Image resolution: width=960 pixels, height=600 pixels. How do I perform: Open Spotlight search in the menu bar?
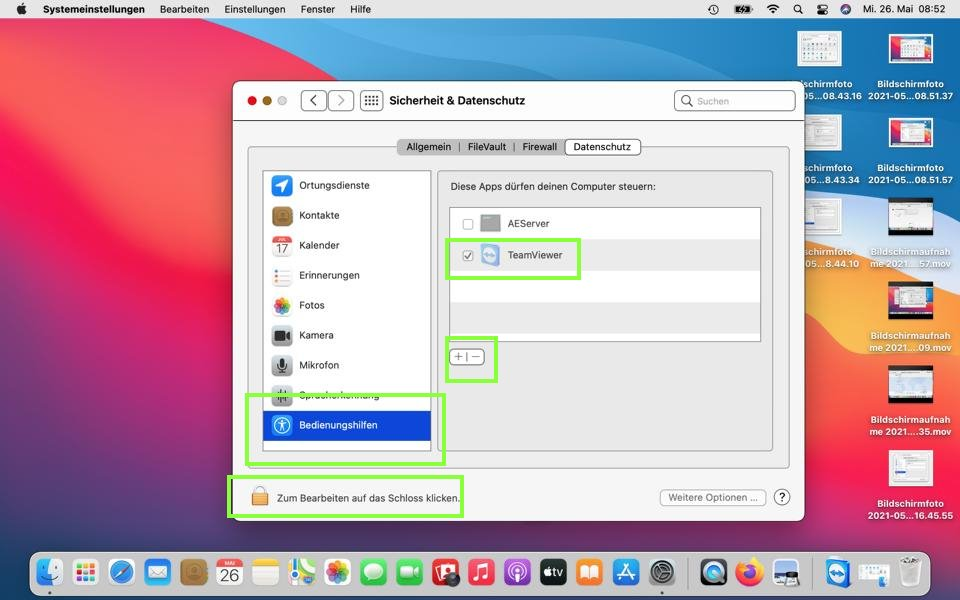798,9
